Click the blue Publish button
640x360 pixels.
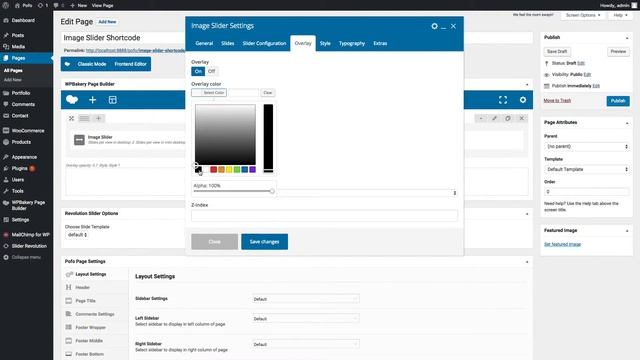point(618,101)
